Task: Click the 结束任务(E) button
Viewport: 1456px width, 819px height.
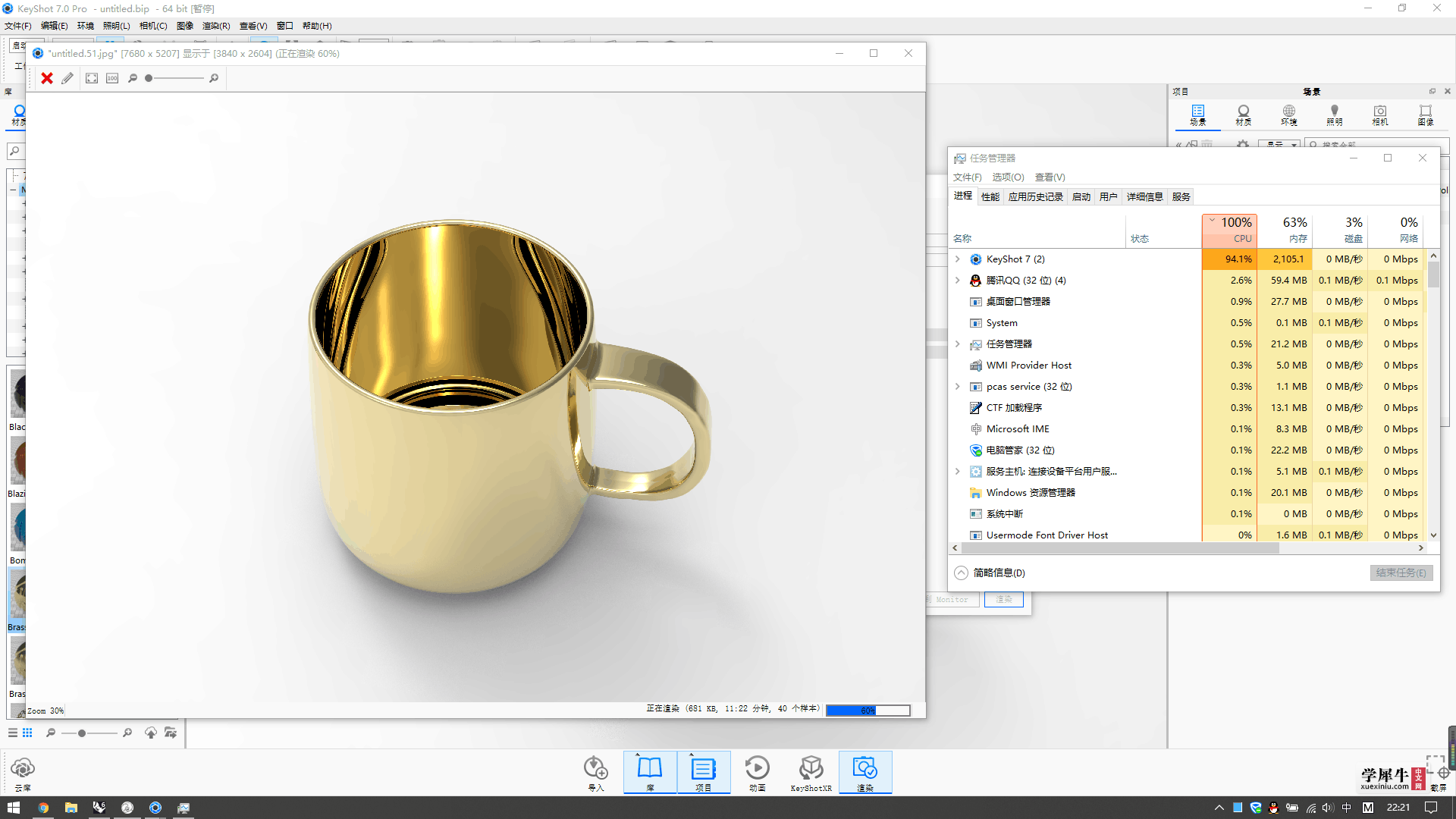Action: [x=1401, y=573]
